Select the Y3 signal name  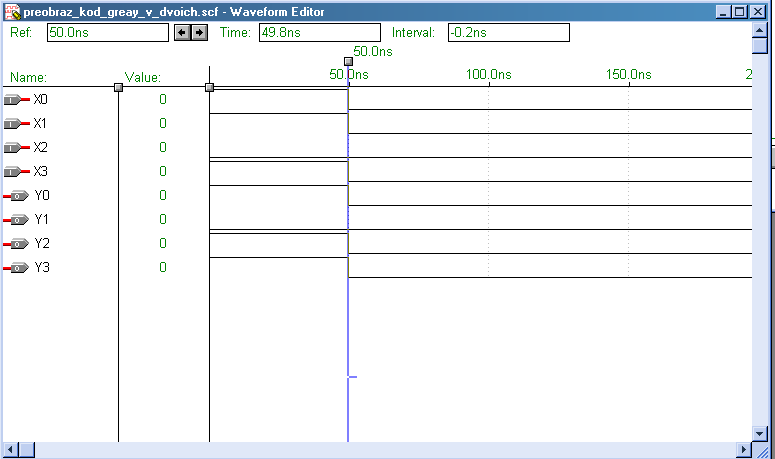(x=42, y=267)
